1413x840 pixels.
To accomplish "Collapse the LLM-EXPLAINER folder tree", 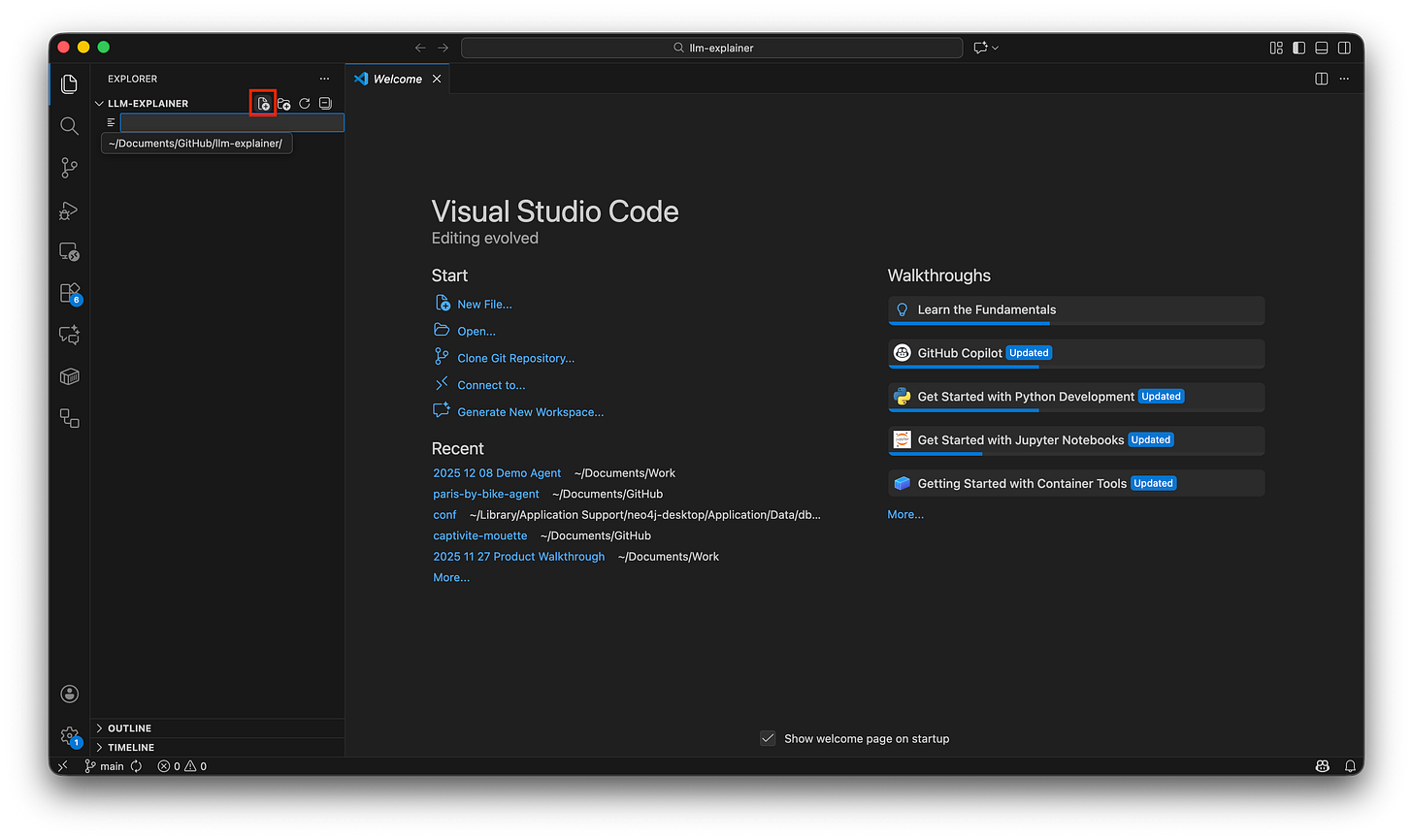I will (99, 103).
